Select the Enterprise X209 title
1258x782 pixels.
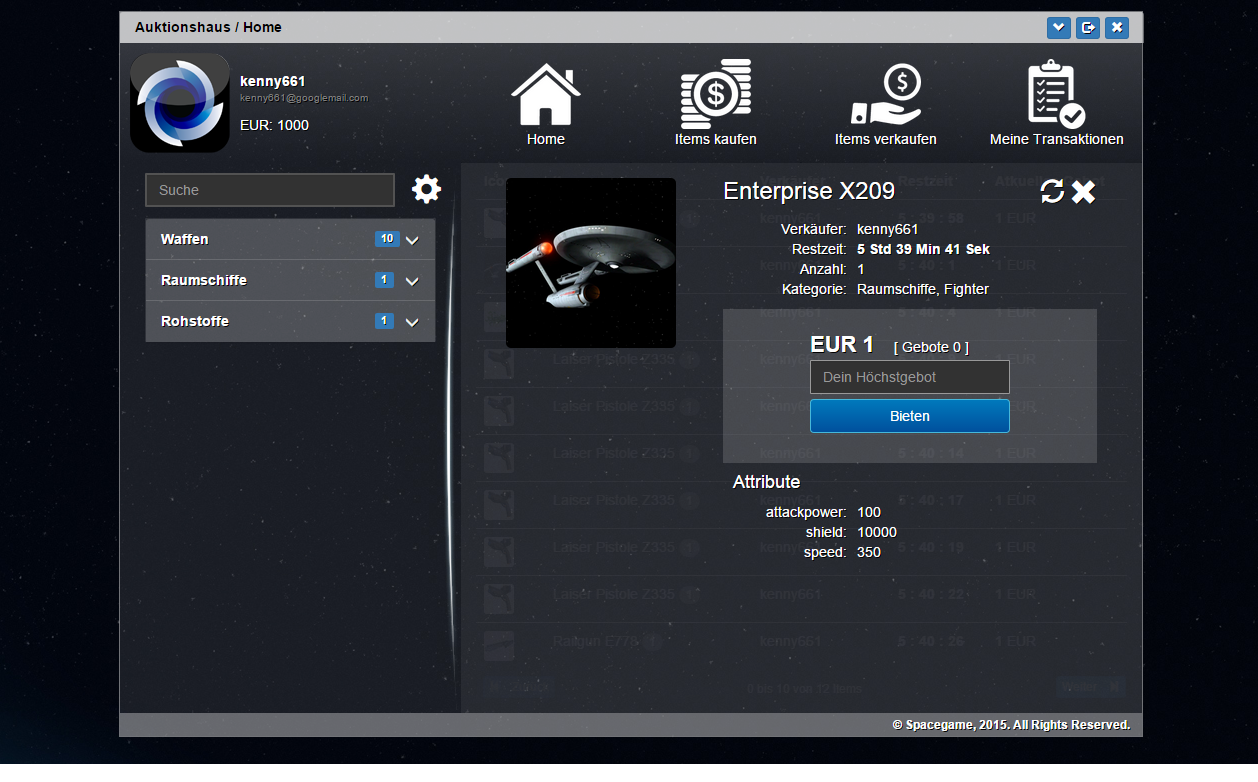809,191
